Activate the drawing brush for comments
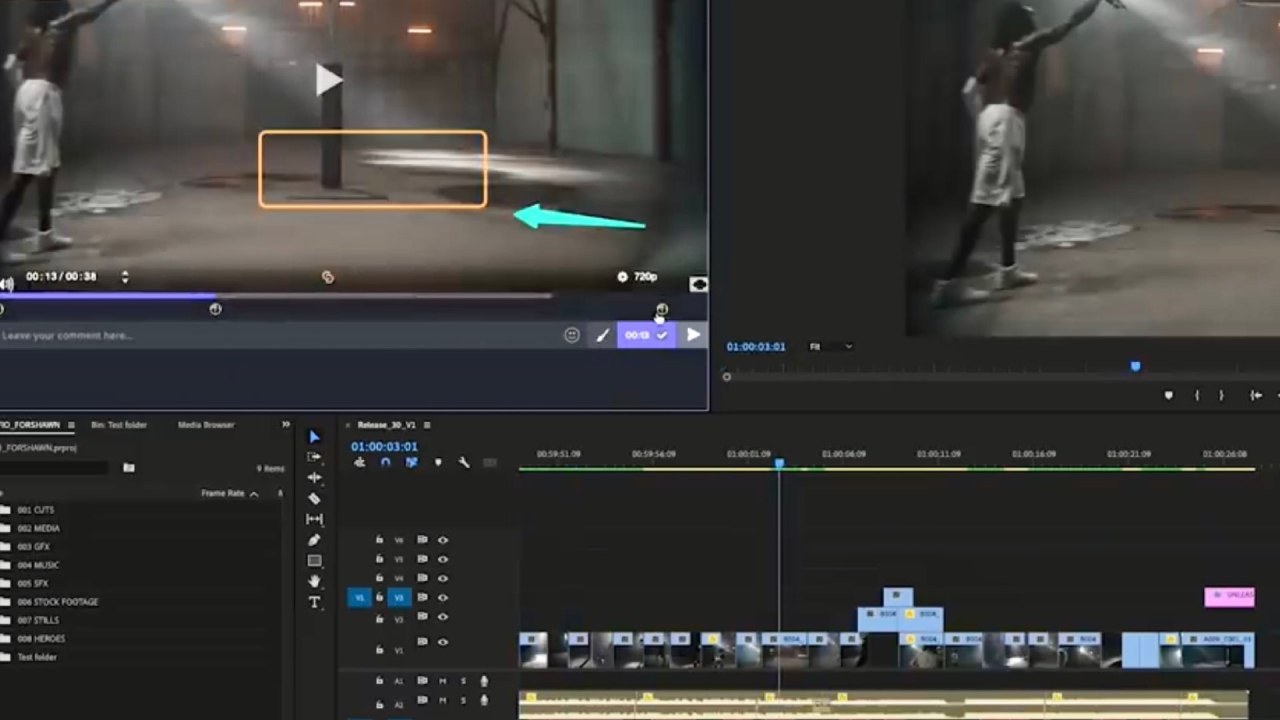The width and height of the screenshot is (1280, 720). (602, 335)
